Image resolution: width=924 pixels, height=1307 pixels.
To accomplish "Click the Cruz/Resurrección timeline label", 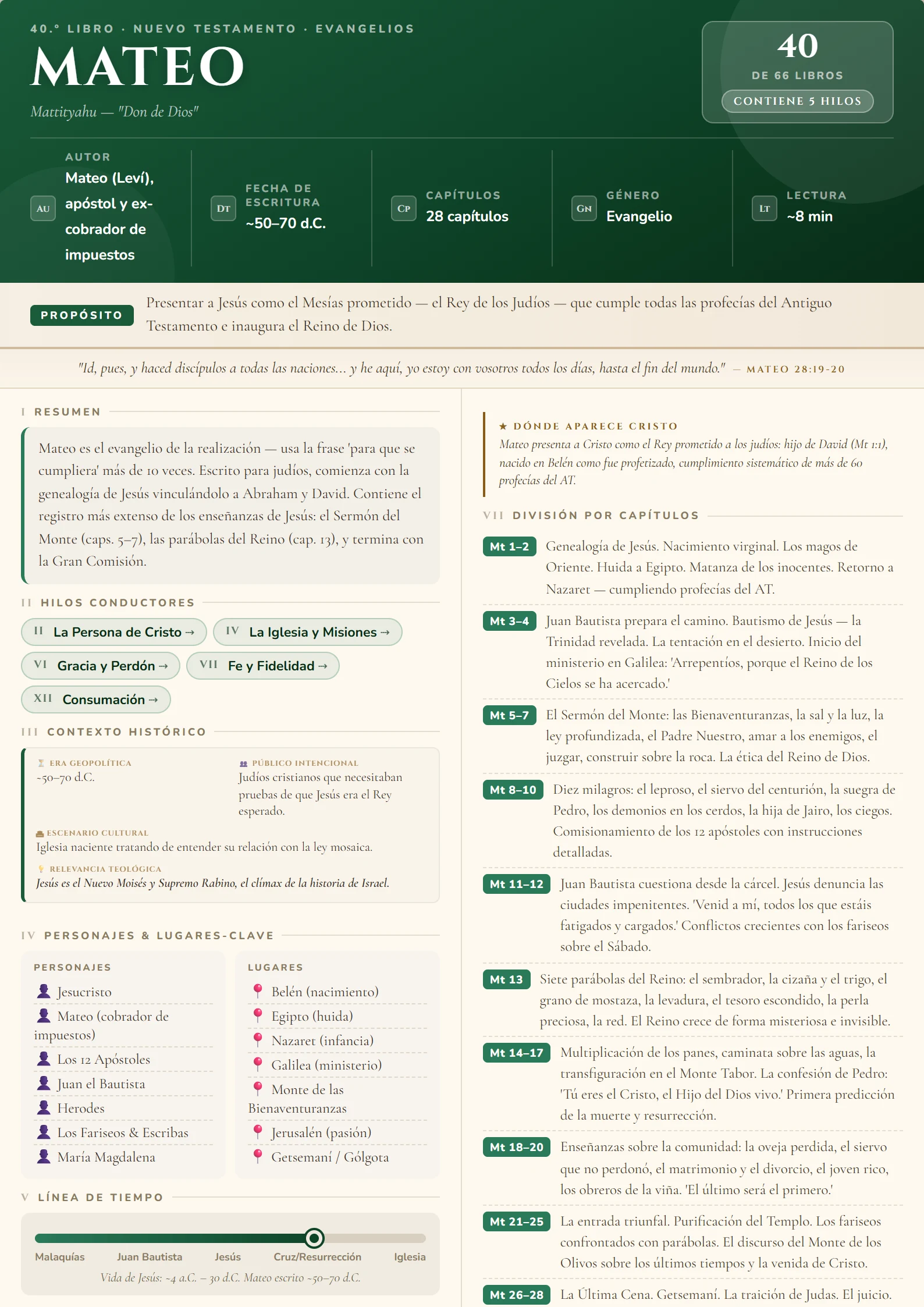I will tap(318, 1257).
